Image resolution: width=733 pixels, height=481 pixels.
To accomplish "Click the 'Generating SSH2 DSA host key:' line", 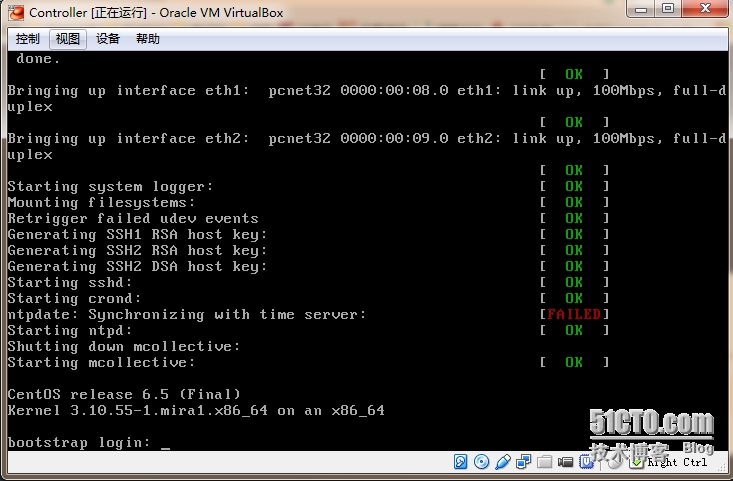I will (137, 266).
